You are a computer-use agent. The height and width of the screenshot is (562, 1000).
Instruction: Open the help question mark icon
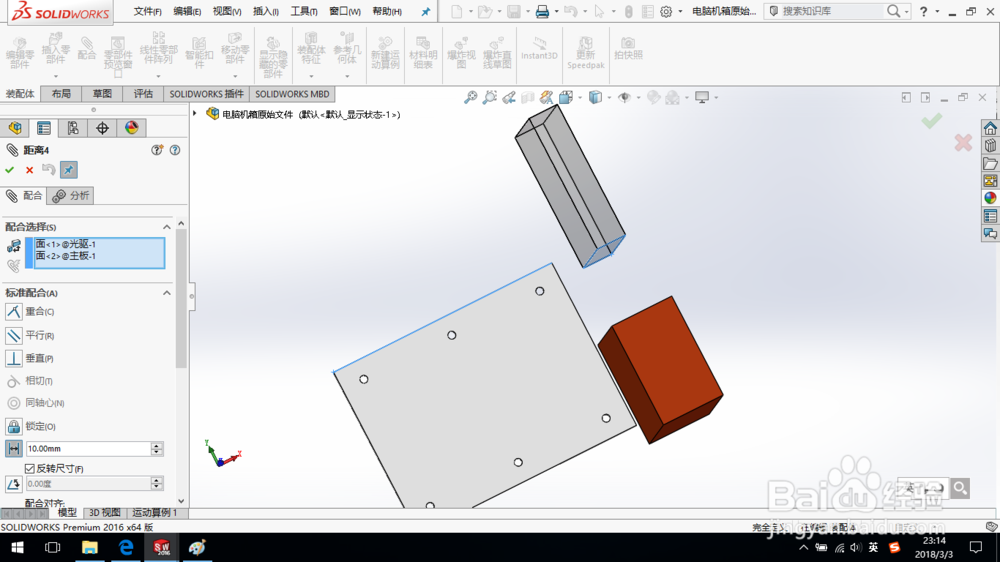coord(175,150)
